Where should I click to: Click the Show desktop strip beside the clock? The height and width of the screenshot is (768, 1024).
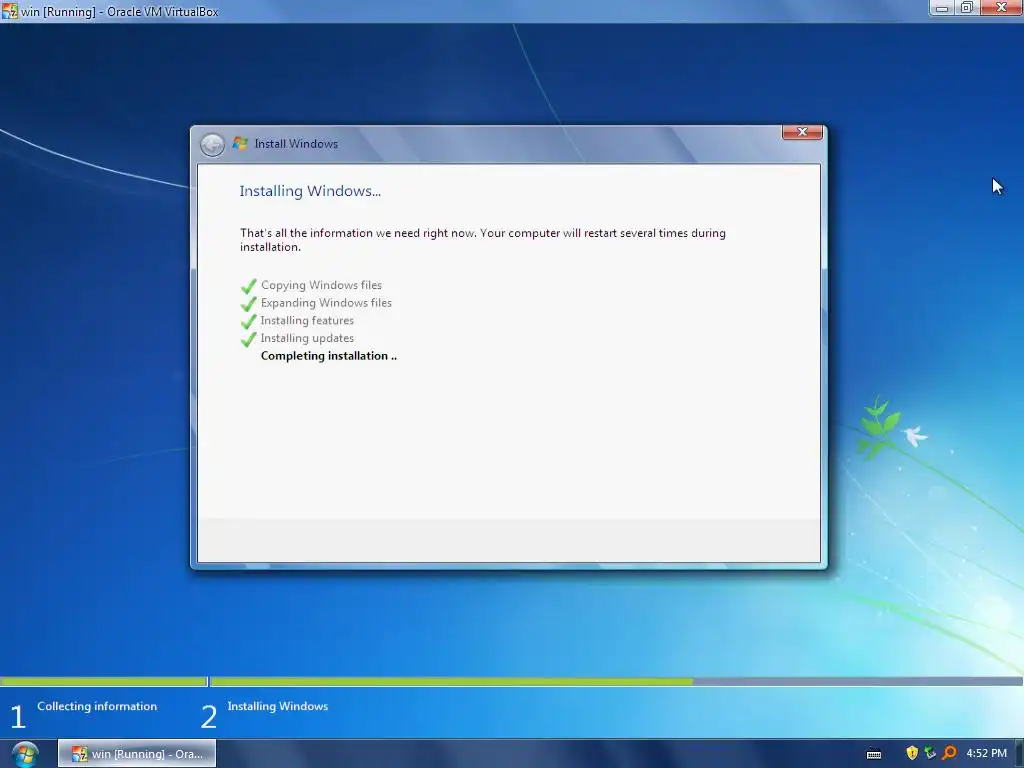pyautogui.click(x=1019, y=754)
